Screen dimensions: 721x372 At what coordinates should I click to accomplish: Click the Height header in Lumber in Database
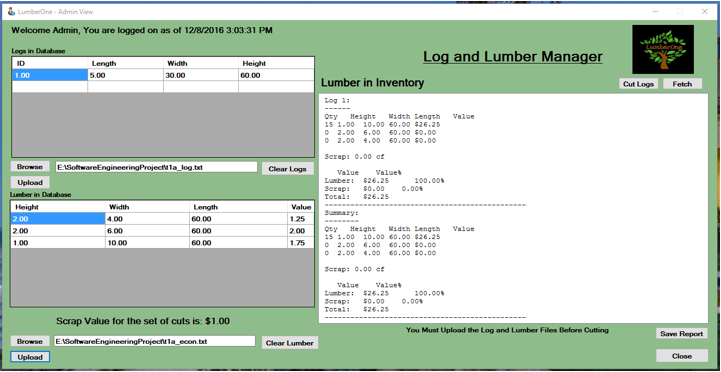point(58,207)
